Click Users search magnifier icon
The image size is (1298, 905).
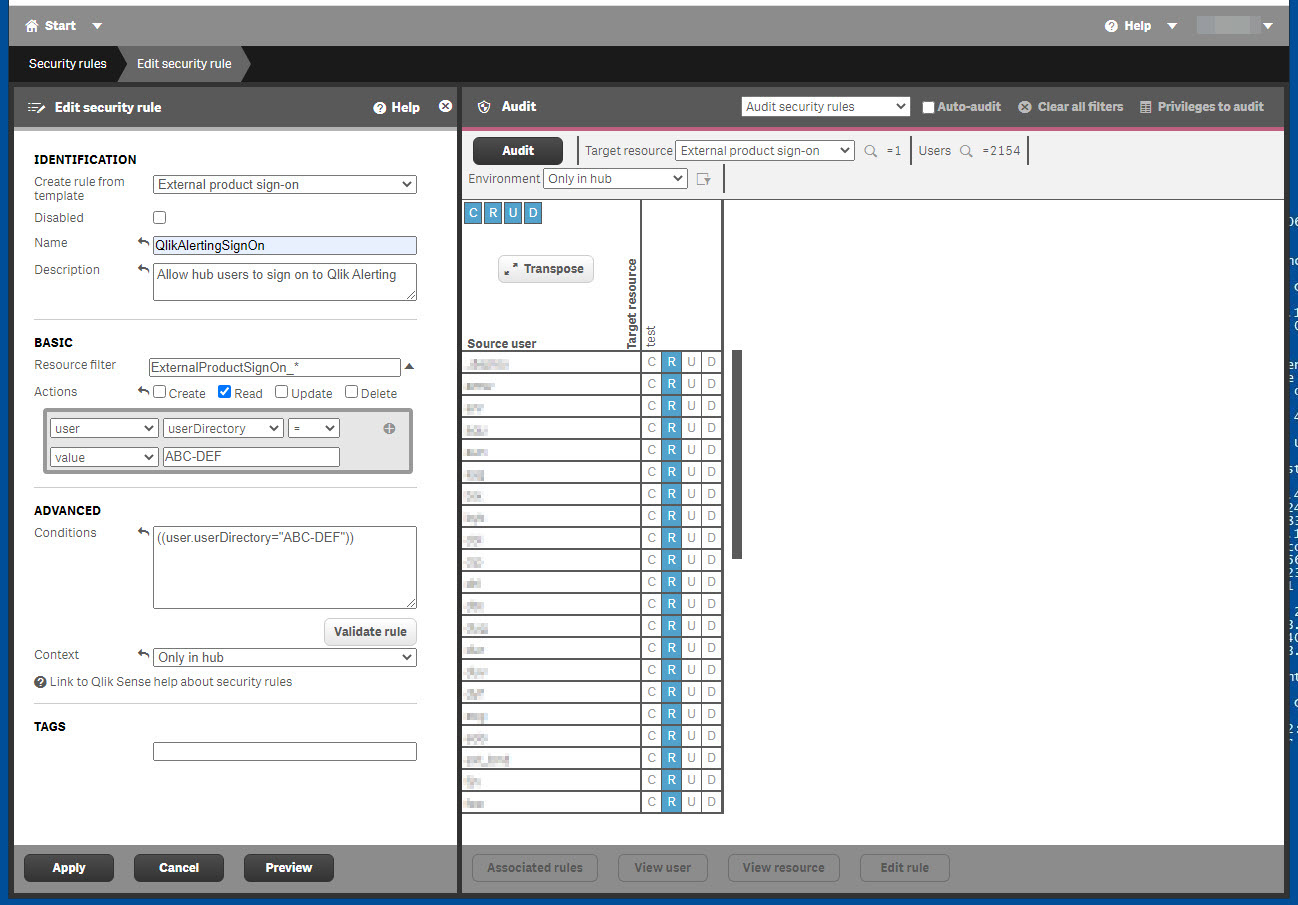tap(966, 151)
